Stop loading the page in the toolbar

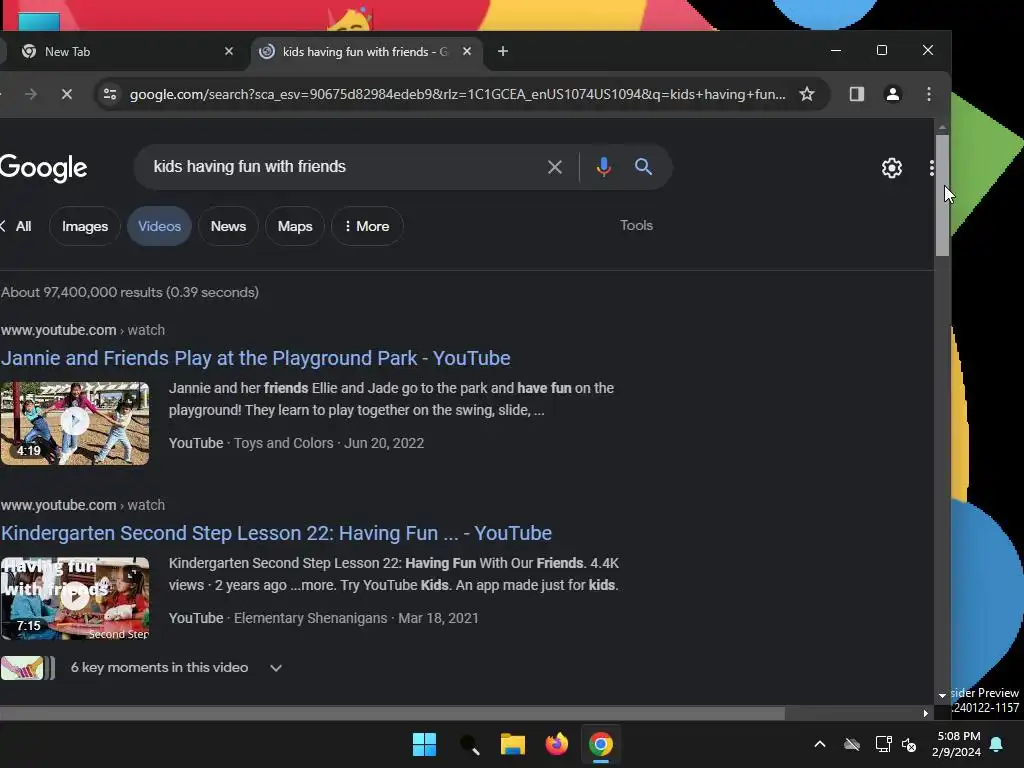point(67,95)
